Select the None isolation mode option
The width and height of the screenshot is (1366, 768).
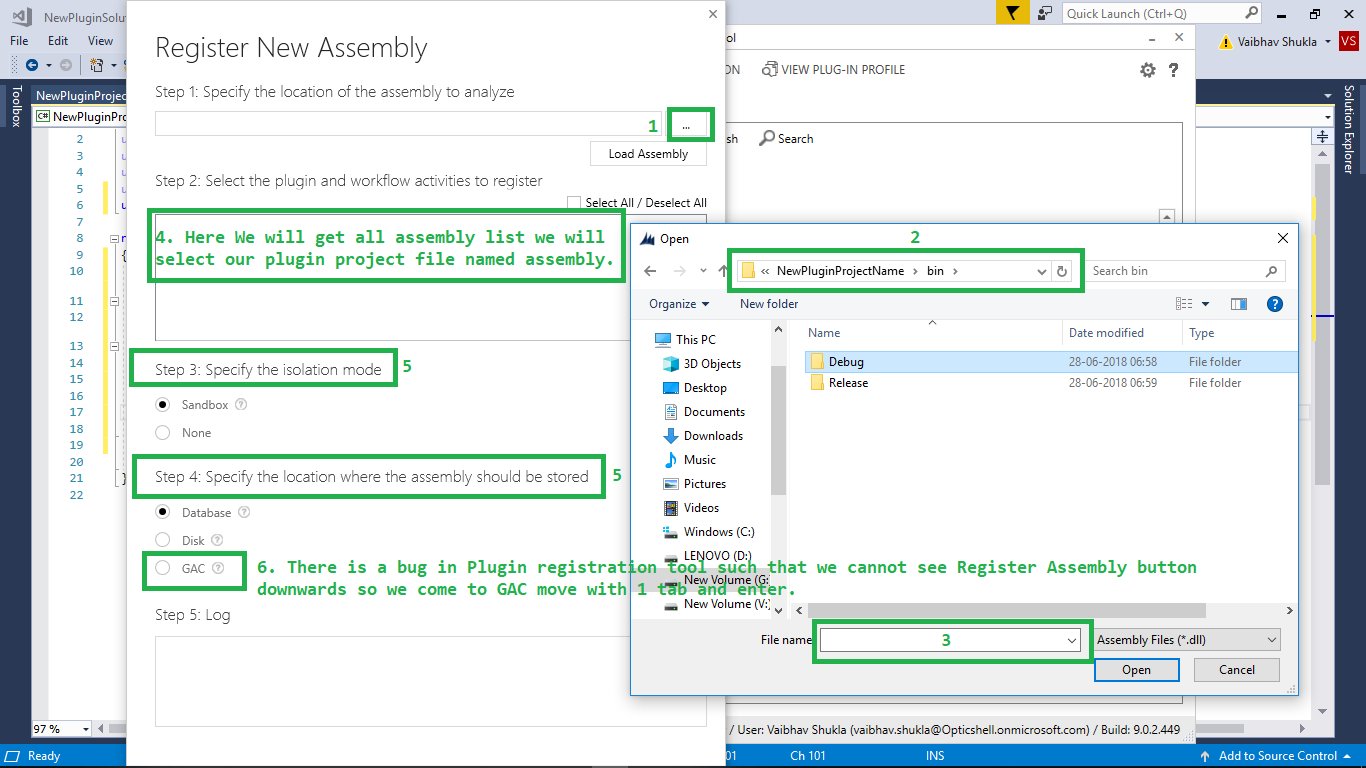pyautogui.click(x=161, y=432)
